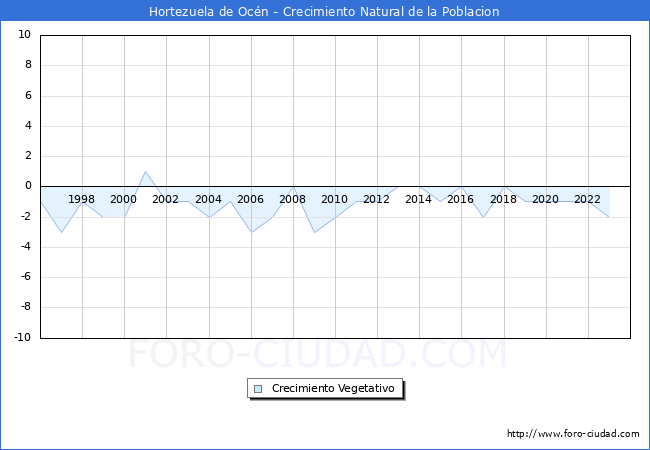The width and height of the screenshot is (650, 450).
Task: Click the 2002 x-axis label
Action: [166, 199]
